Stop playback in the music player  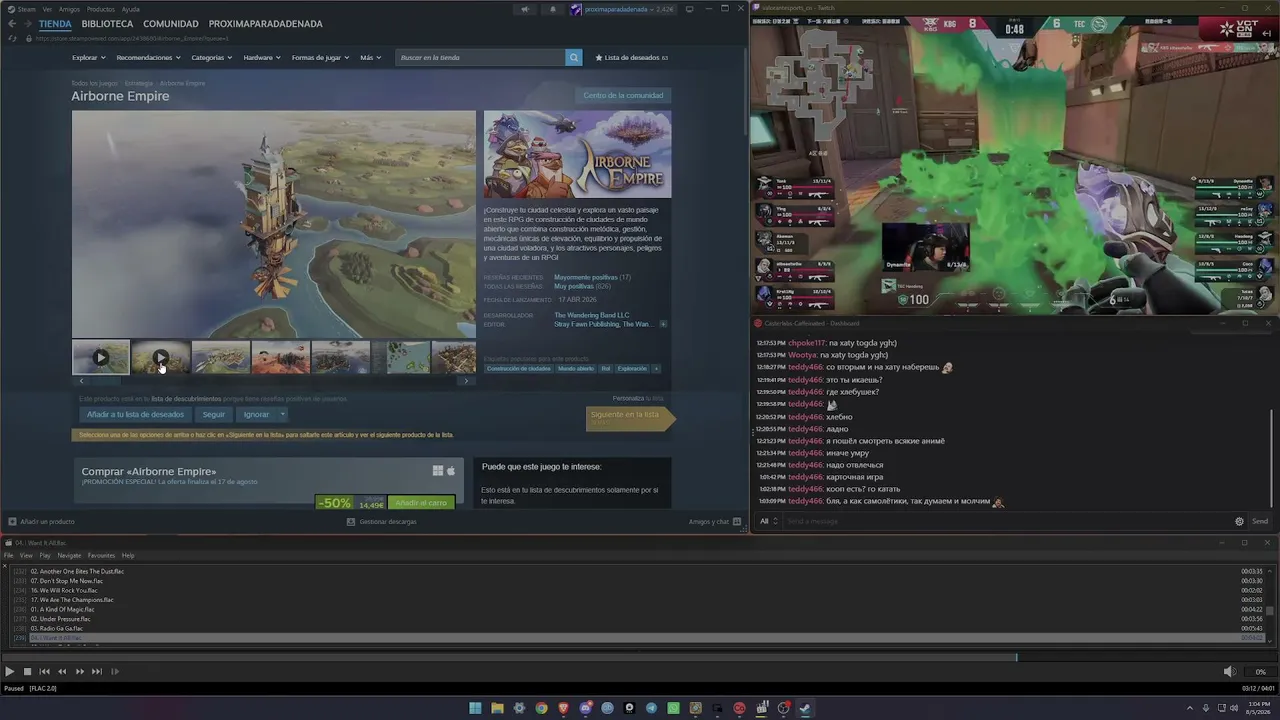click(x=27, y=672)
